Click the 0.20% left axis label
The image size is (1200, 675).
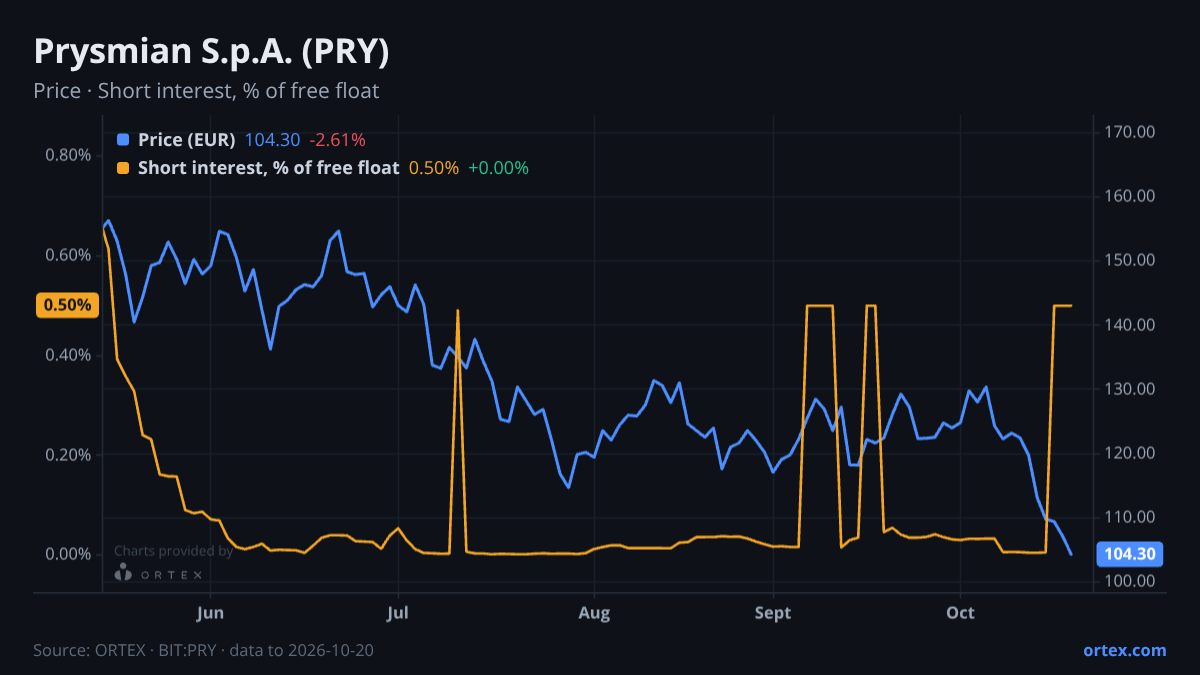tap(68, 455)
